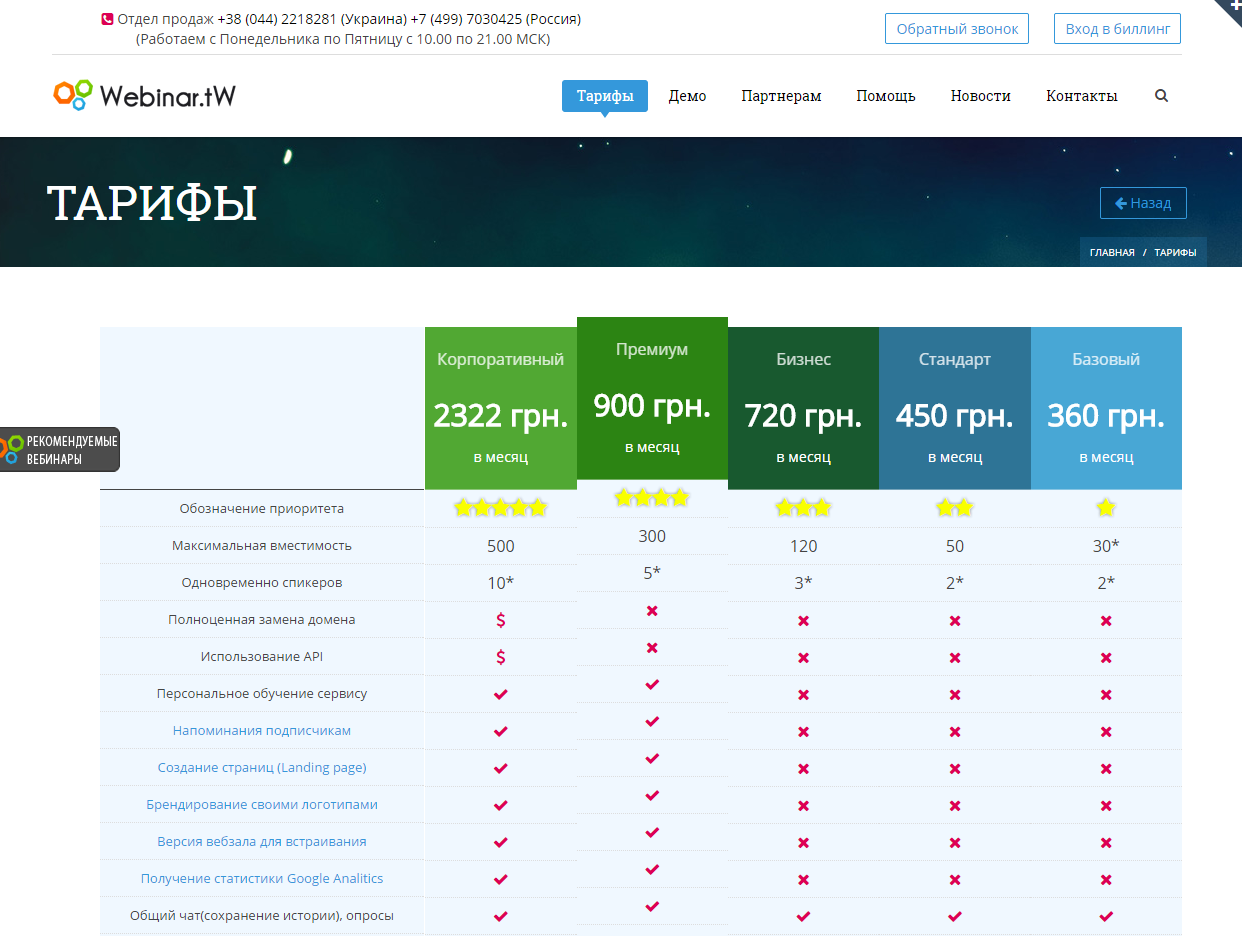Click Базовый cross for Брендирование своими логотипами
The width and height of the screenshot is (1242, 936).
pyautogui.click(x=1106, y=806)
